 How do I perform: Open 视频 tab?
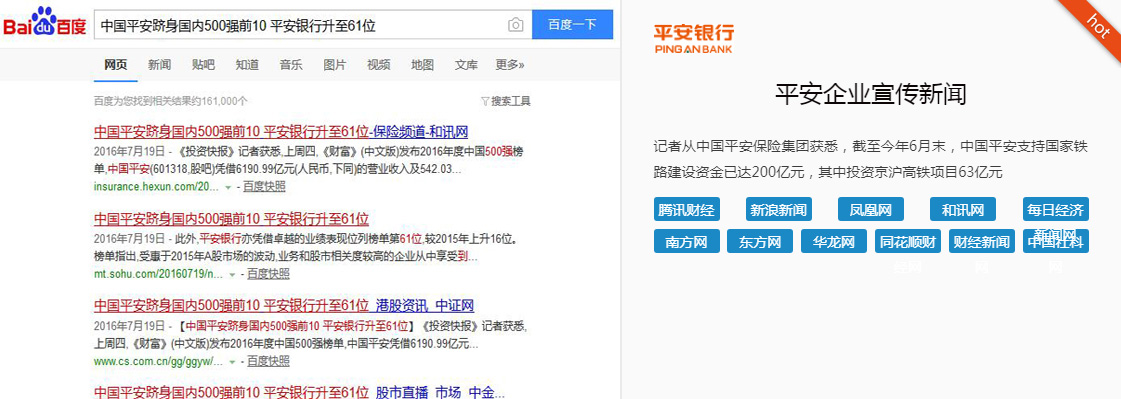(379, 64)
